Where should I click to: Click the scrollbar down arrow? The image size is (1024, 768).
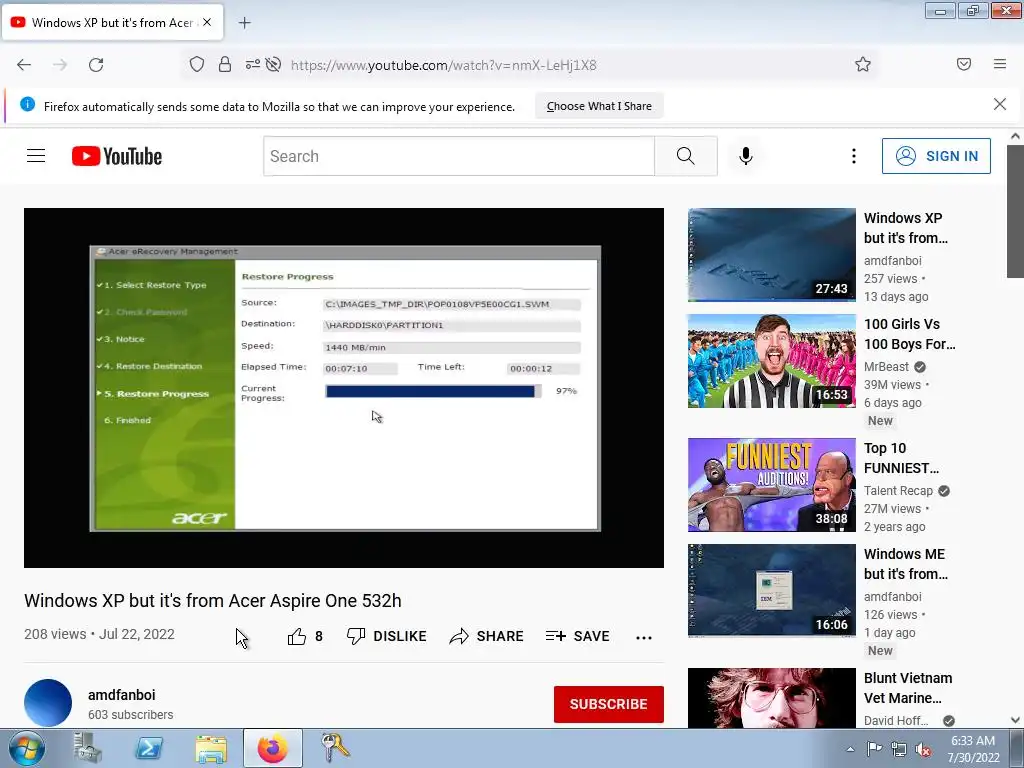pyautogui.click(x=1015, y=720)
